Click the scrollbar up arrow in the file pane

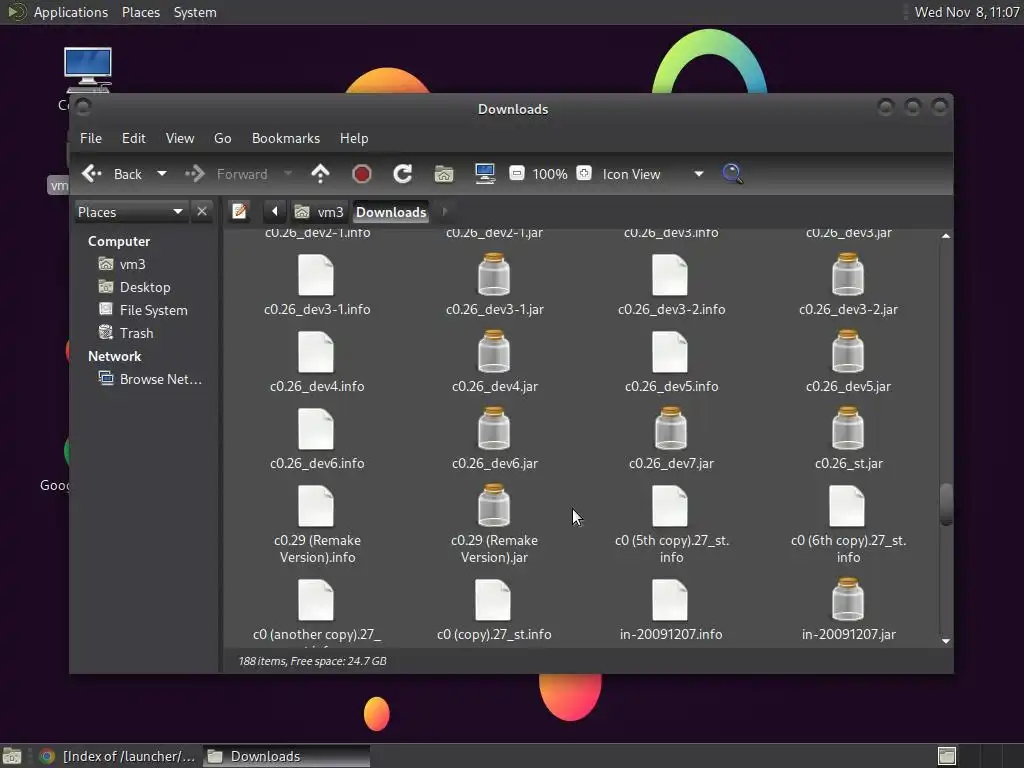click(x=946, y=236)
